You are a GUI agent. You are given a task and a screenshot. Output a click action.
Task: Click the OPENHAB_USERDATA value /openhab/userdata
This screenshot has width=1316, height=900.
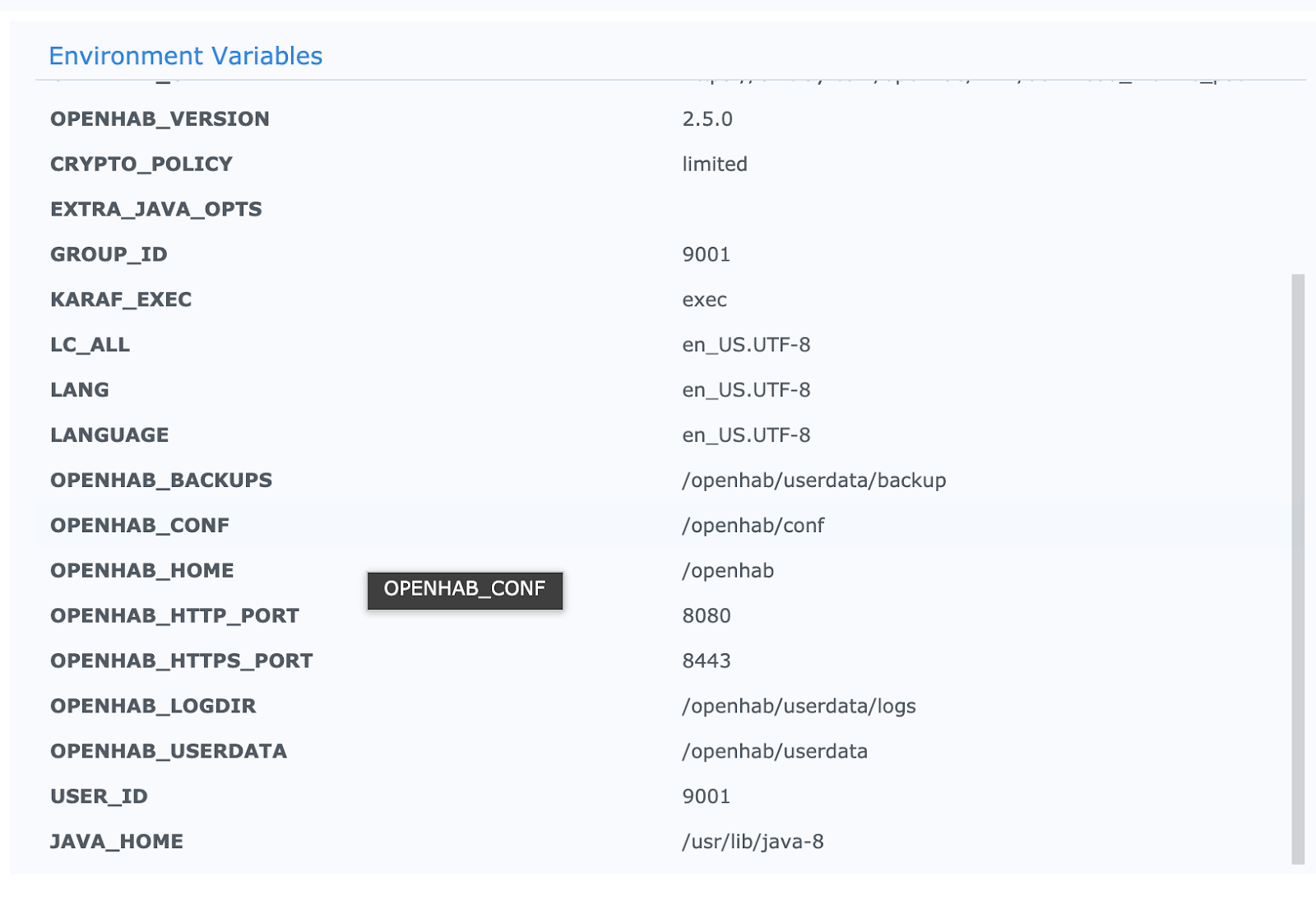point(775,753)
